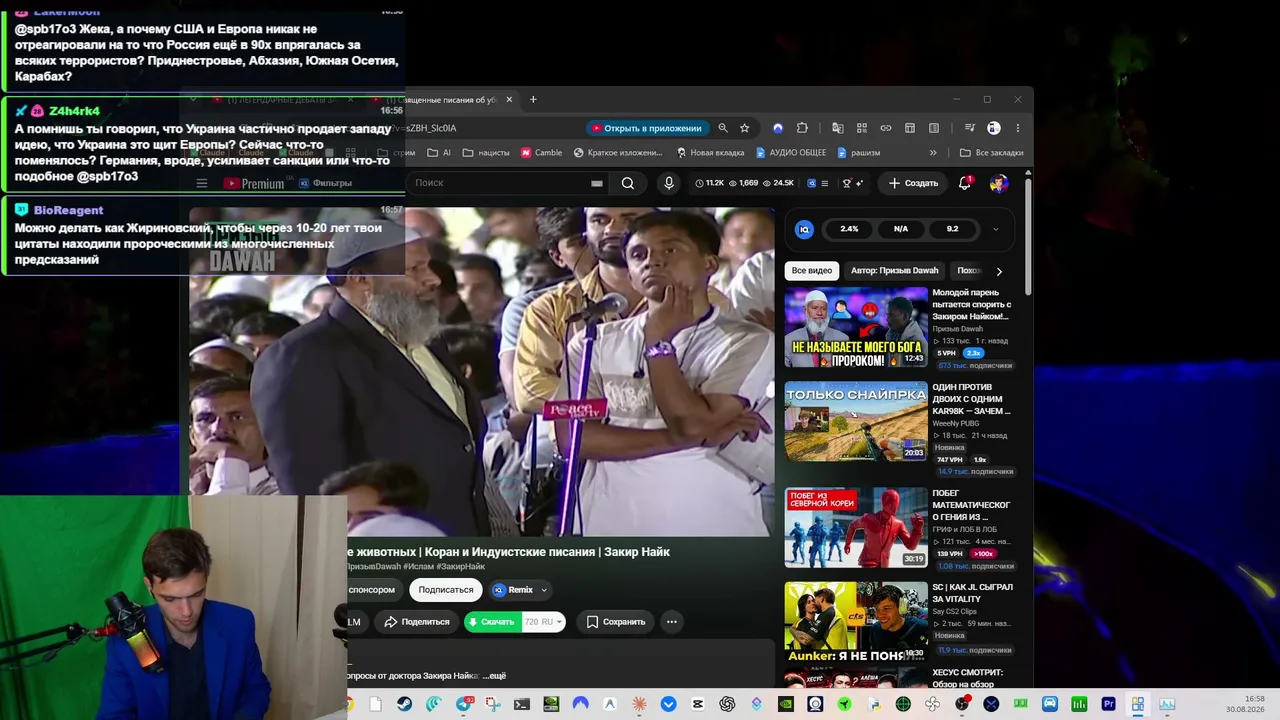Open the 720 RU quality dropdown
This screenshot has height=720, width=1280.
[x=544, y=622]
